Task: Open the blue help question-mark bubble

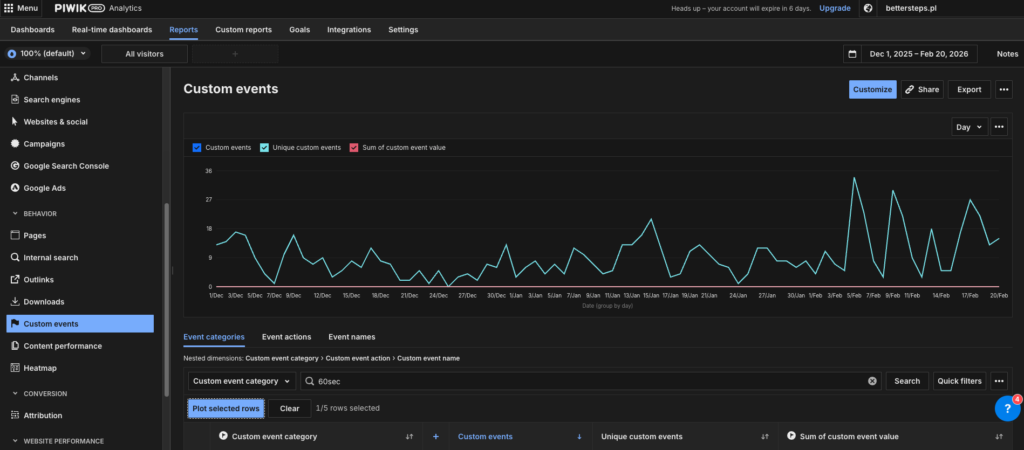Action: point(1007,409)
